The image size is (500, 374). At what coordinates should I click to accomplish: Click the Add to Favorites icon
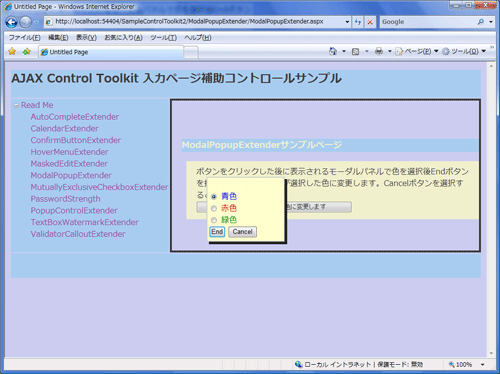[x=26, y=52]
